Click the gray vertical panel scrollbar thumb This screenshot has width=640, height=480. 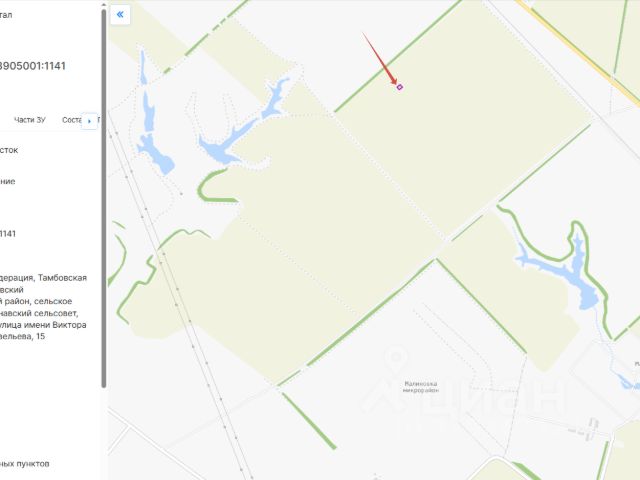click(x=104, y=198)
